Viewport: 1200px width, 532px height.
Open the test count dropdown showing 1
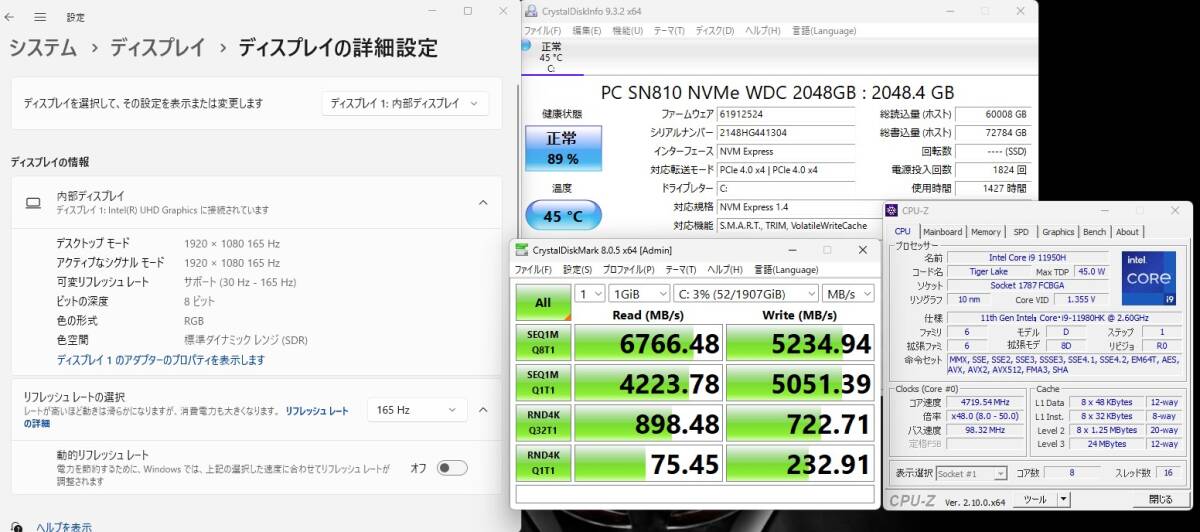(590, 294)
